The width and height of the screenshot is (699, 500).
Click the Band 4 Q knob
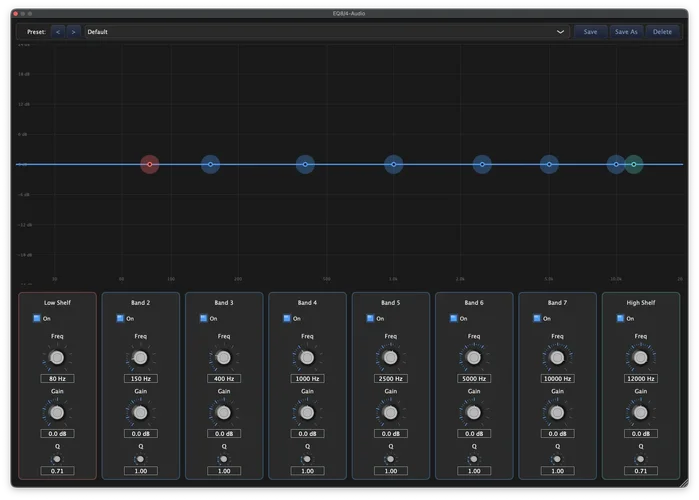(x=307, y=459)
